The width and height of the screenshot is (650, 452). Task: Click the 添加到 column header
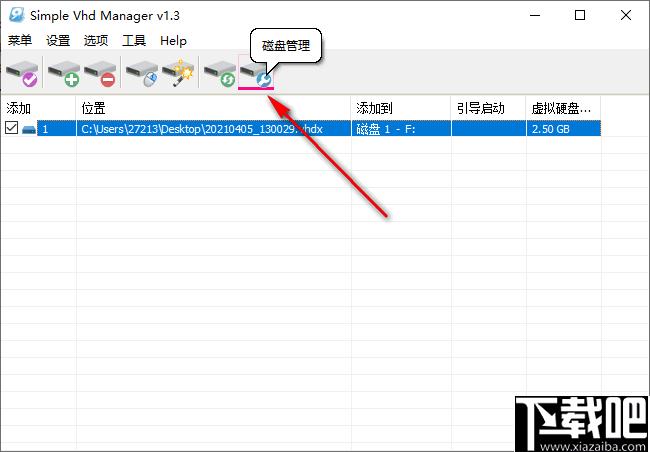(401, 108)
